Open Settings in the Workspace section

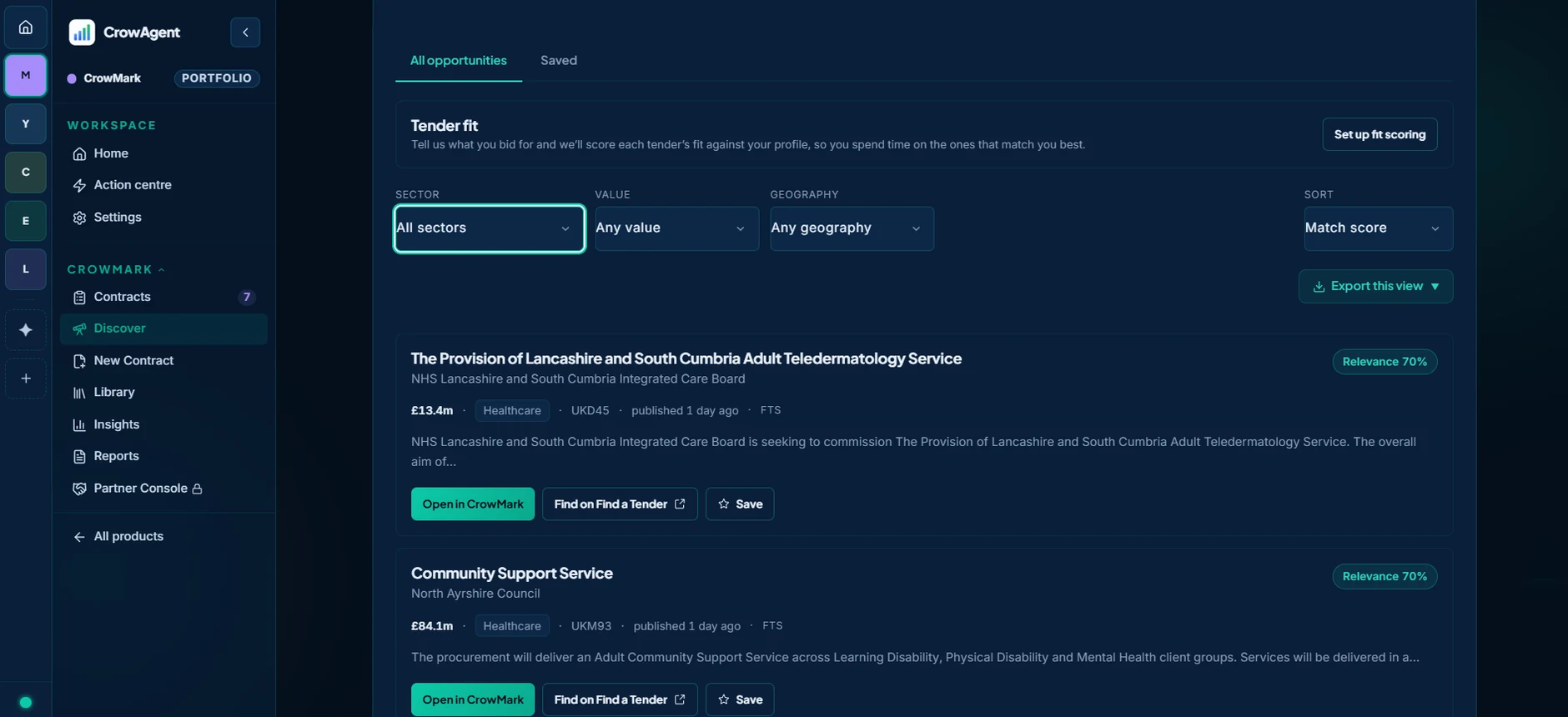click(163, 218)
